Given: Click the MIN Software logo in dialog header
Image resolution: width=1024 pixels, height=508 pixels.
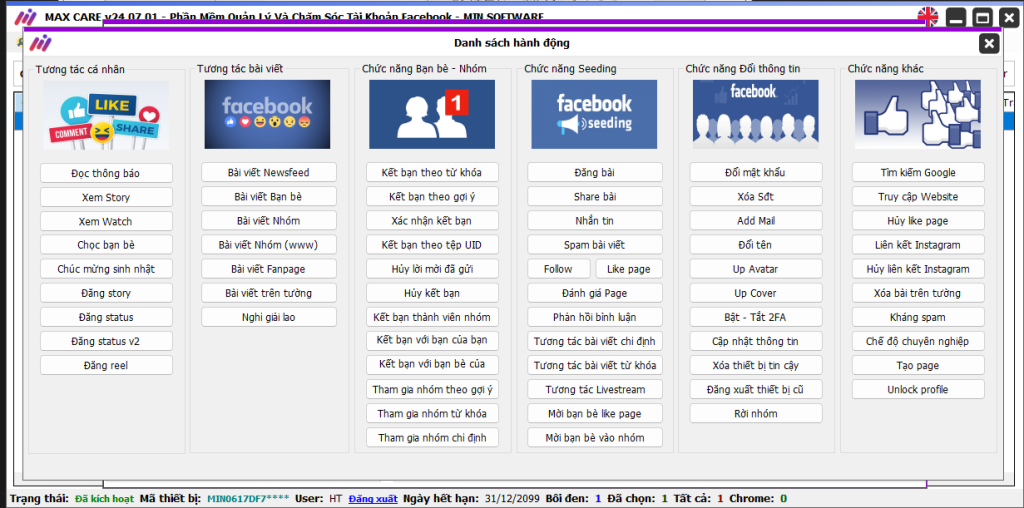Looking at the screenshot, I should pos(41,43).
